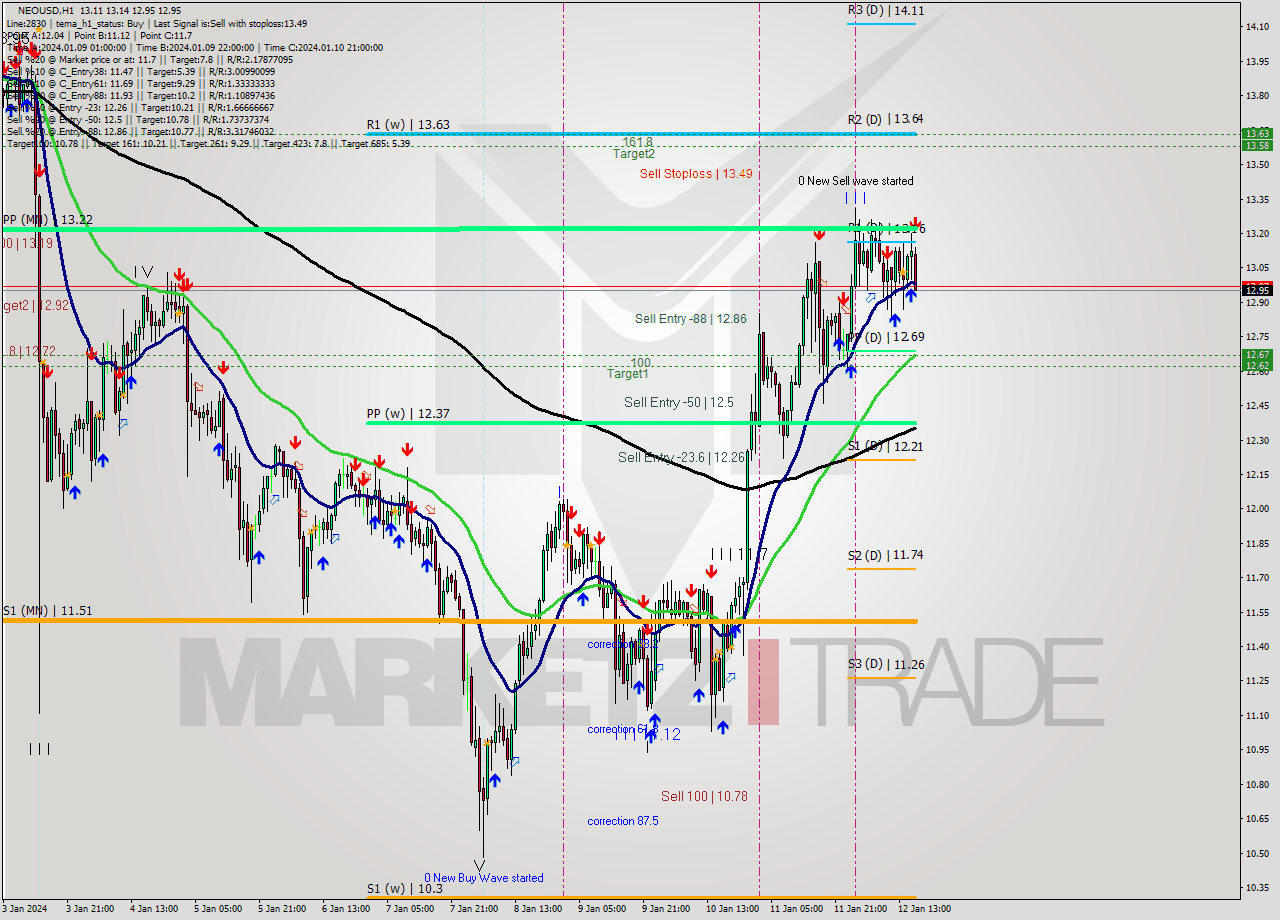Click the '8 Jan 13:00' time axis label
The height and width of the screenshot is (920, 1280).
(539, 909)
